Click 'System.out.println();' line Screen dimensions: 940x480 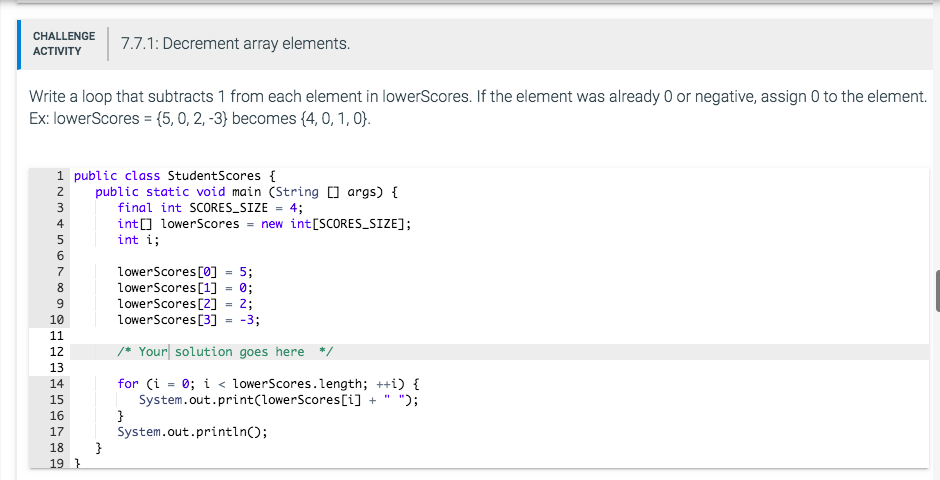(x=192, y=432)
